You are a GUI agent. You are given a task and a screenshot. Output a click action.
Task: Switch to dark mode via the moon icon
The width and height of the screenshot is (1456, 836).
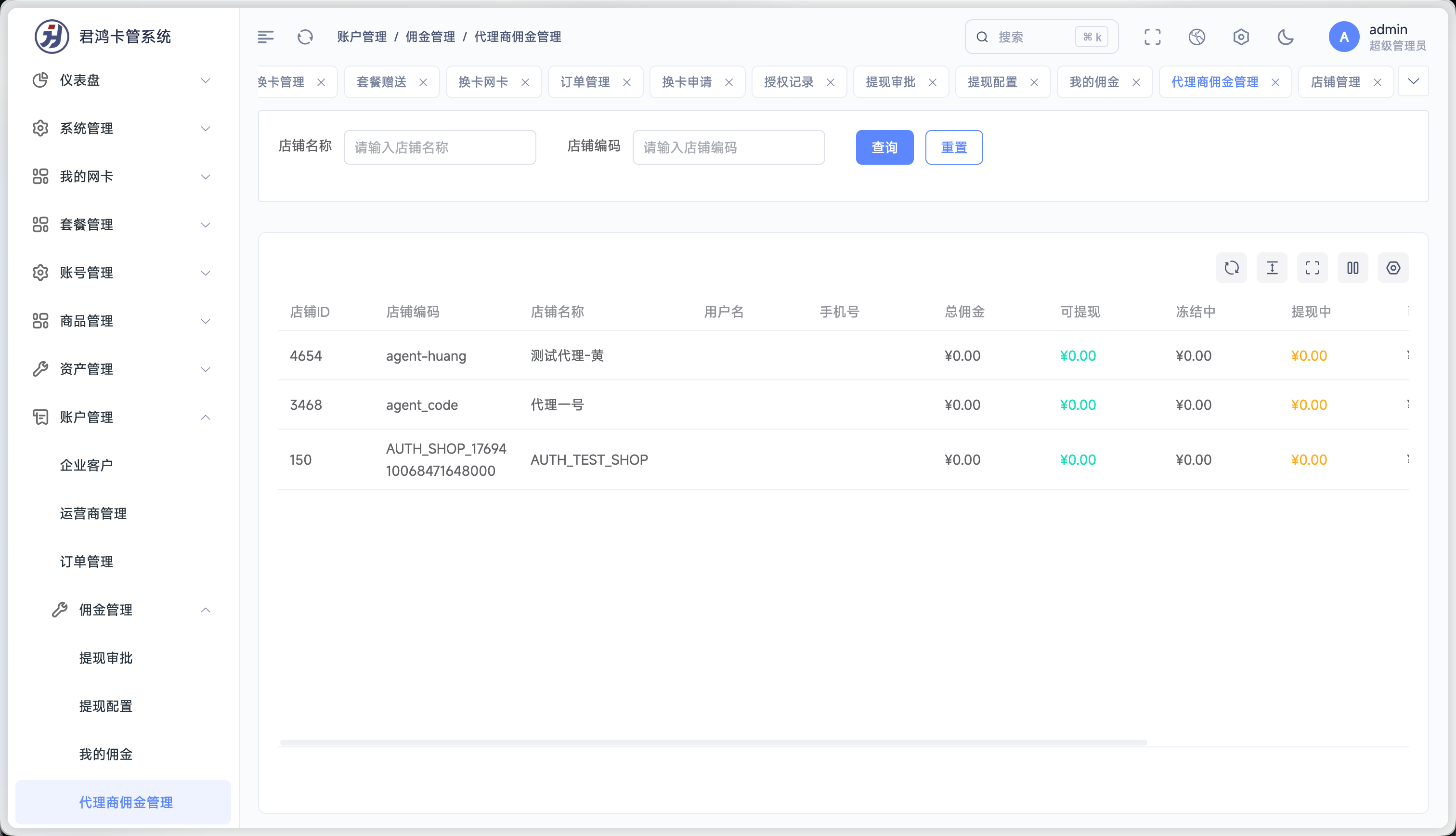click(x=1286, y=37)
